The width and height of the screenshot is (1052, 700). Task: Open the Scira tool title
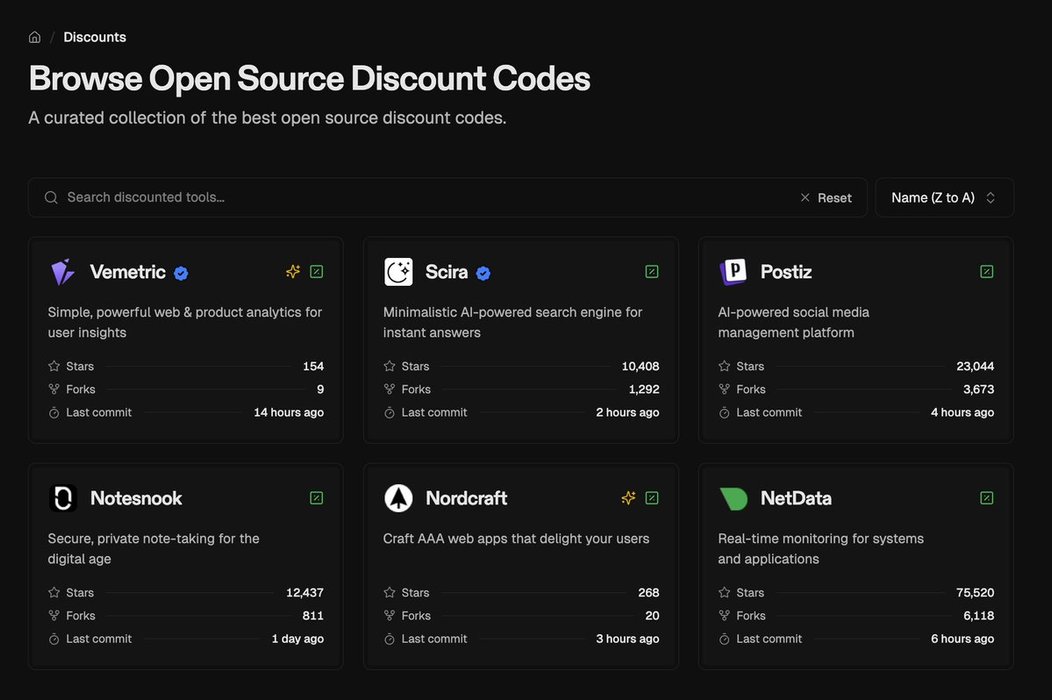[446, 272]
